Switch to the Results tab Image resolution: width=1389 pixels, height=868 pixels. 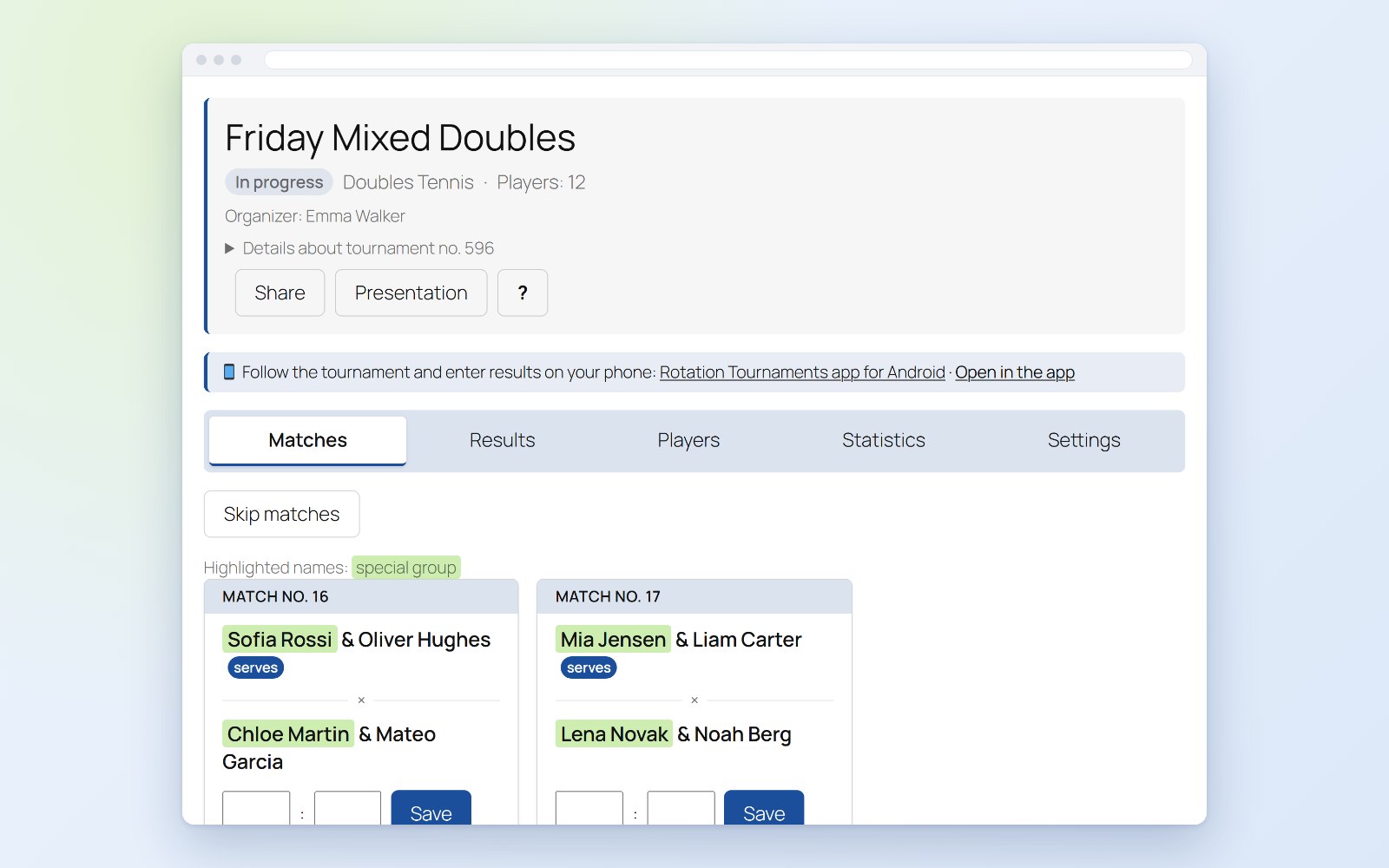point(503,440)
